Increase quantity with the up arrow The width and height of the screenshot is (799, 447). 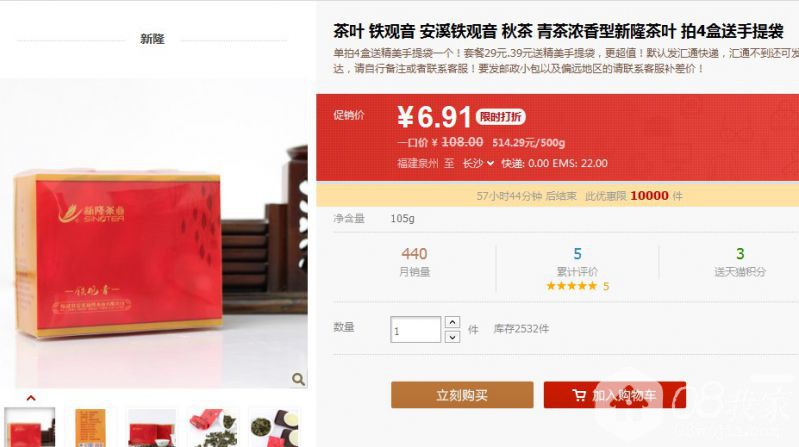coord(452,322)
